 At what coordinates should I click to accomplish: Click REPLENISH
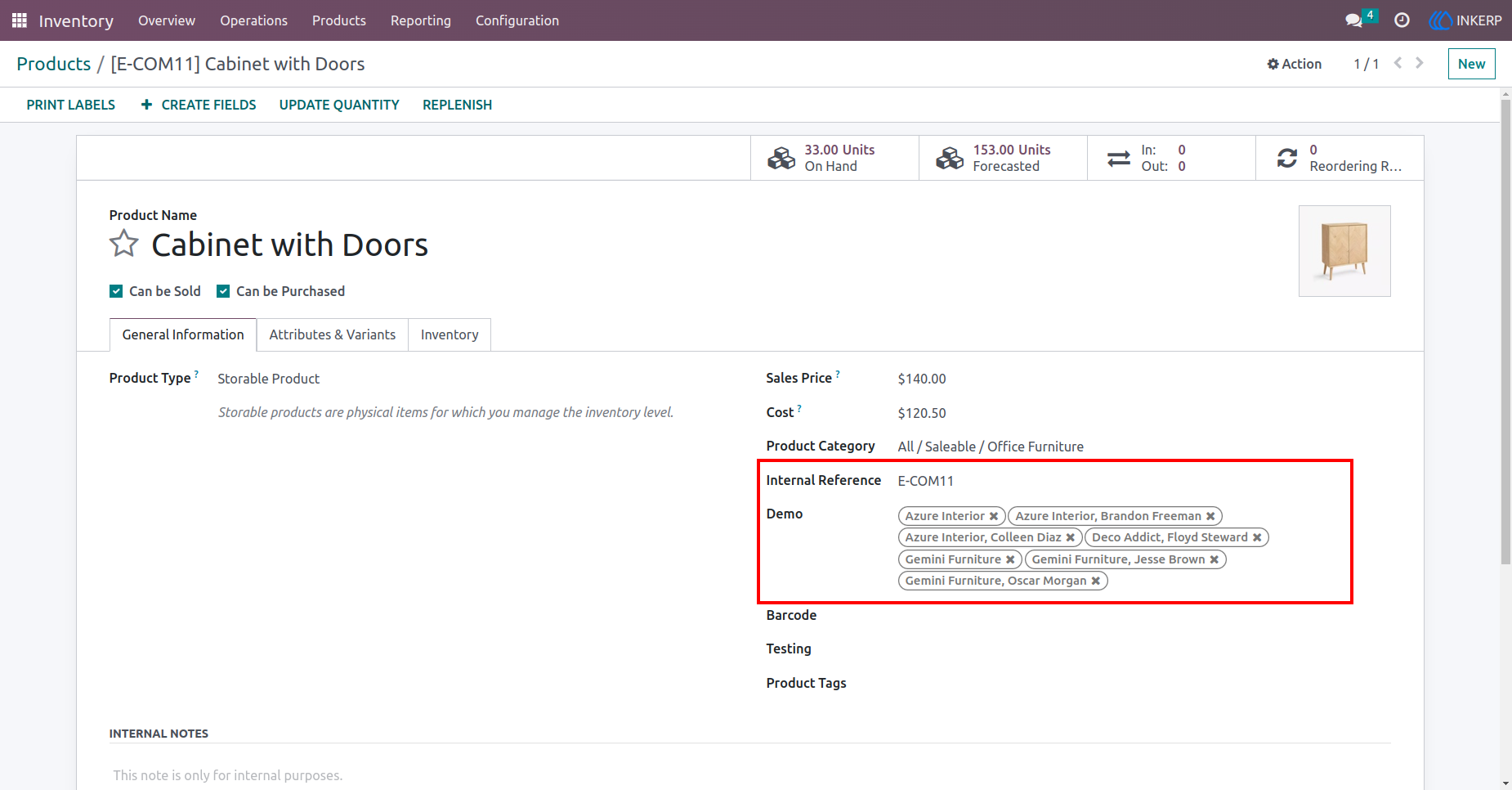(x=457, y=105)
